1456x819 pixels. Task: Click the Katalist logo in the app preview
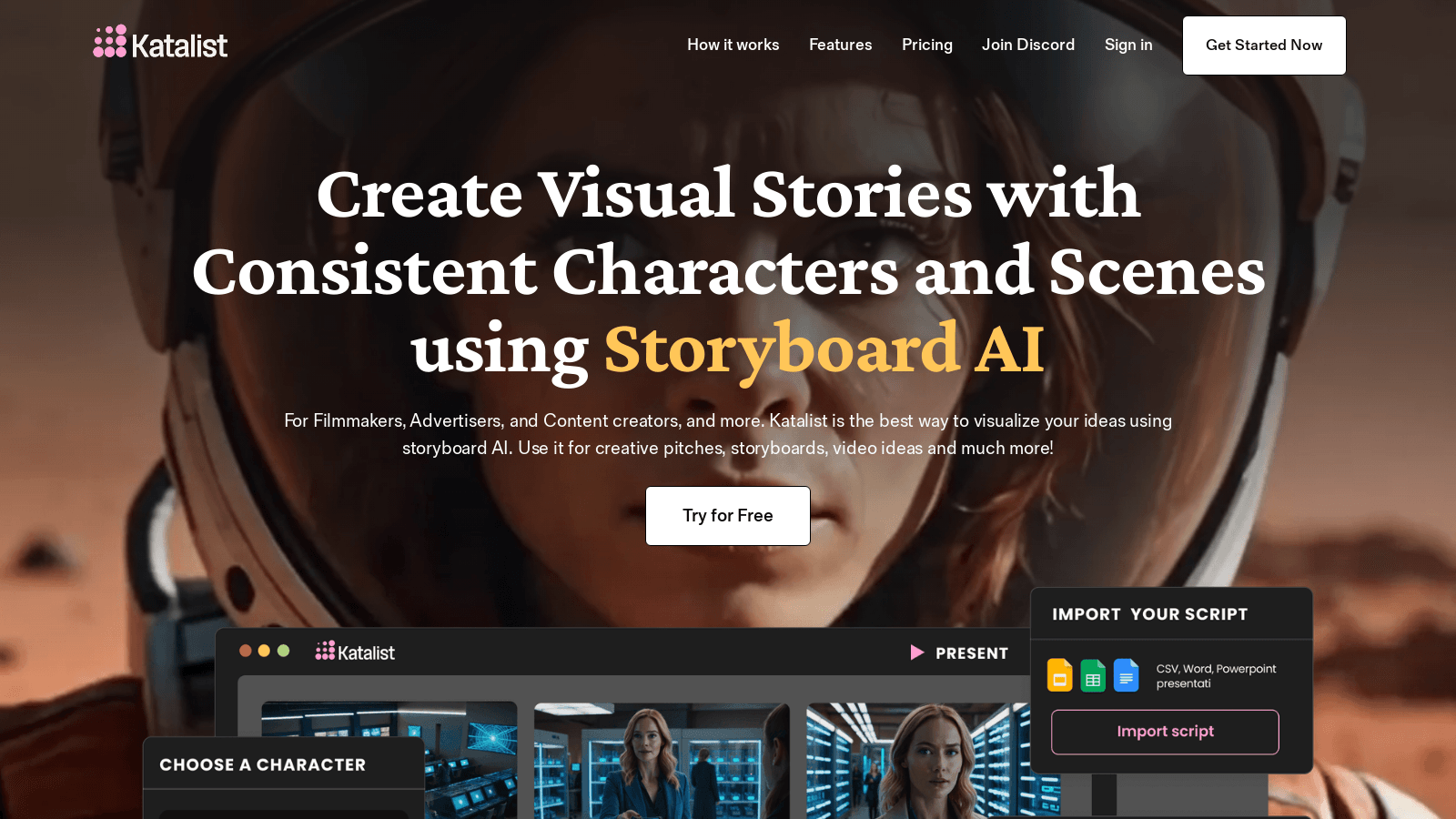click(355, 652)
